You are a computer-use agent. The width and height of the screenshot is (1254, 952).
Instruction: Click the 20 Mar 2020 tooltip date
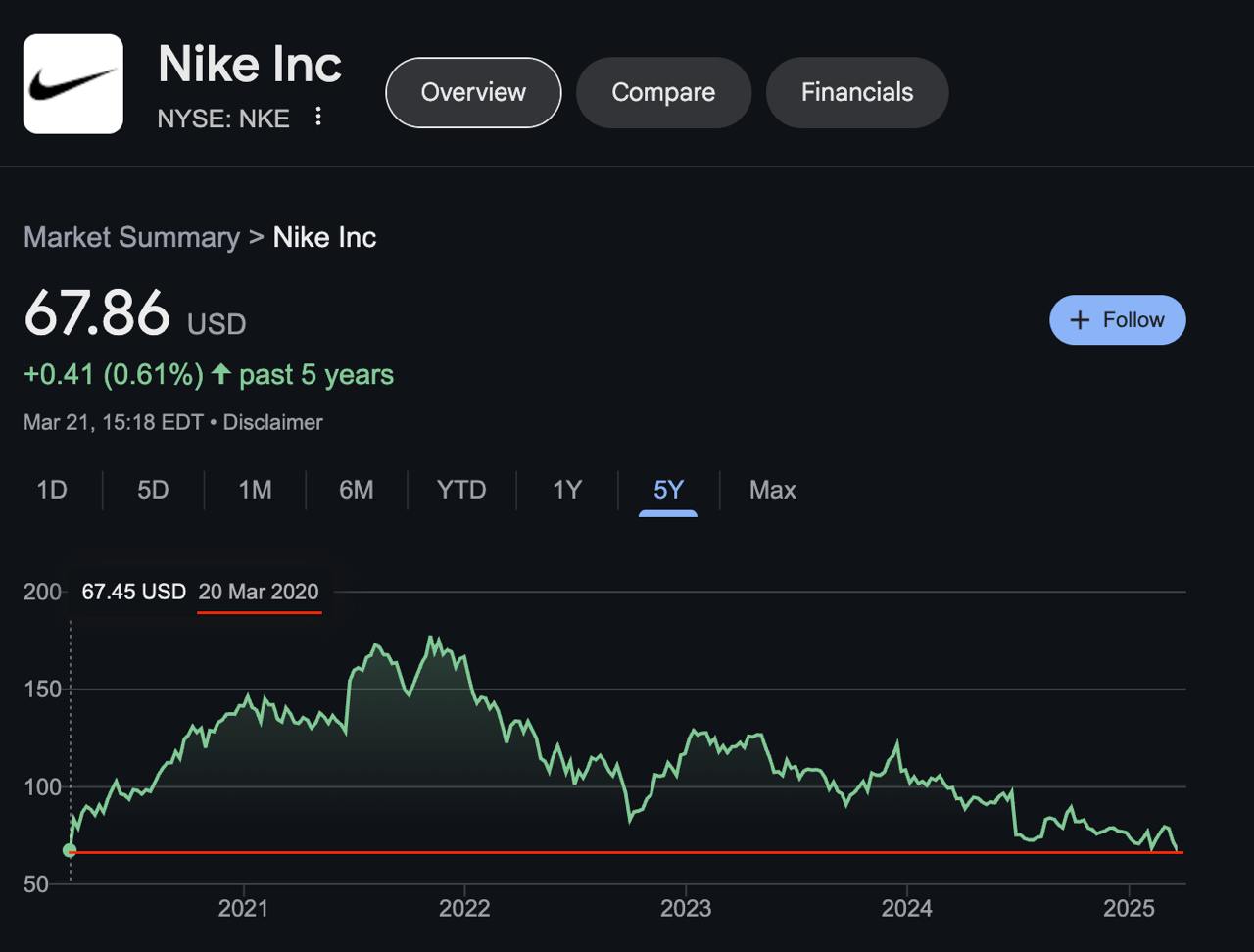(259, 592)
